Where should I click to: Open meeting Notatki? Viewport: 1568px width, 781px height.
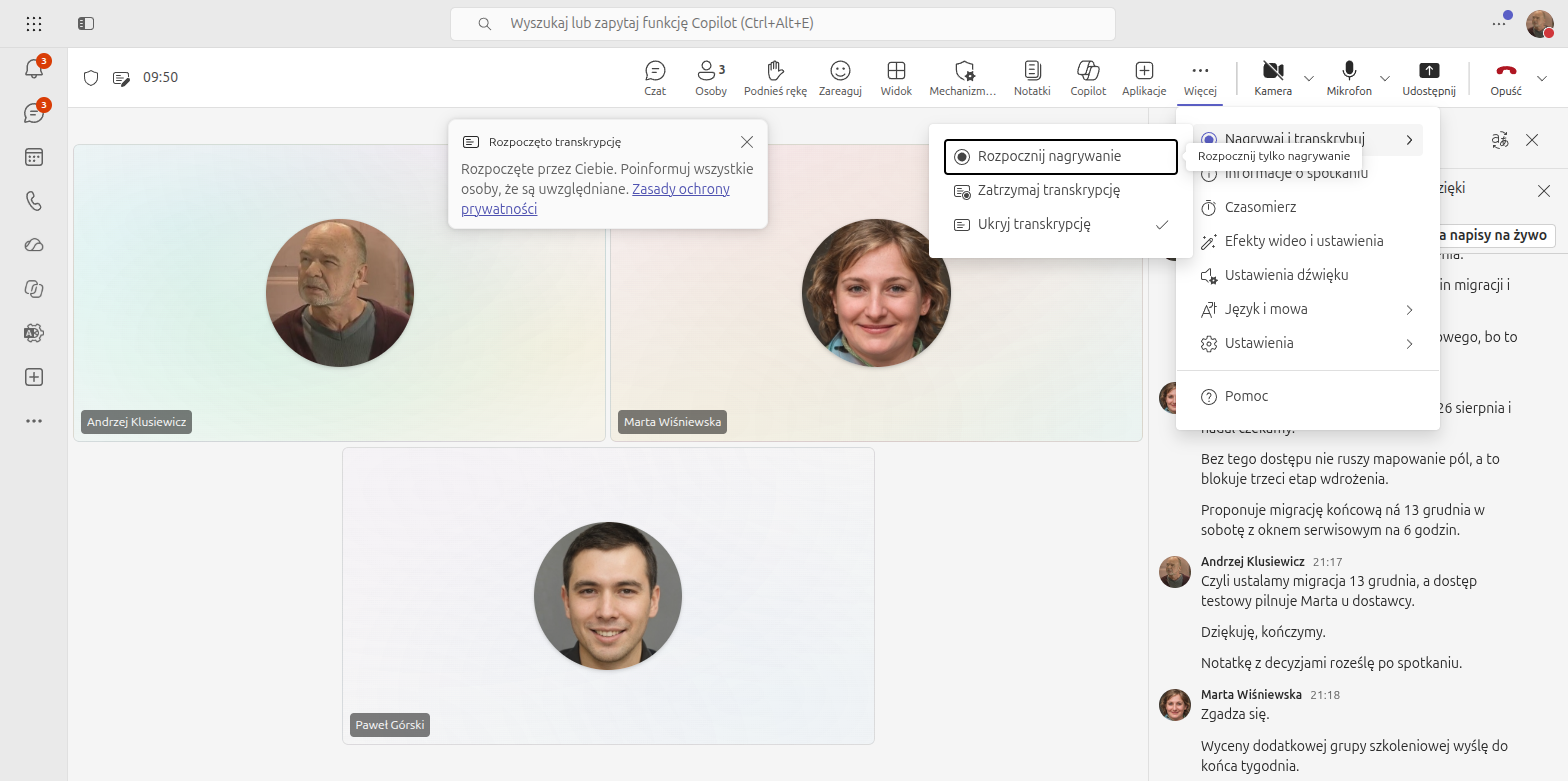(1032, 78)
